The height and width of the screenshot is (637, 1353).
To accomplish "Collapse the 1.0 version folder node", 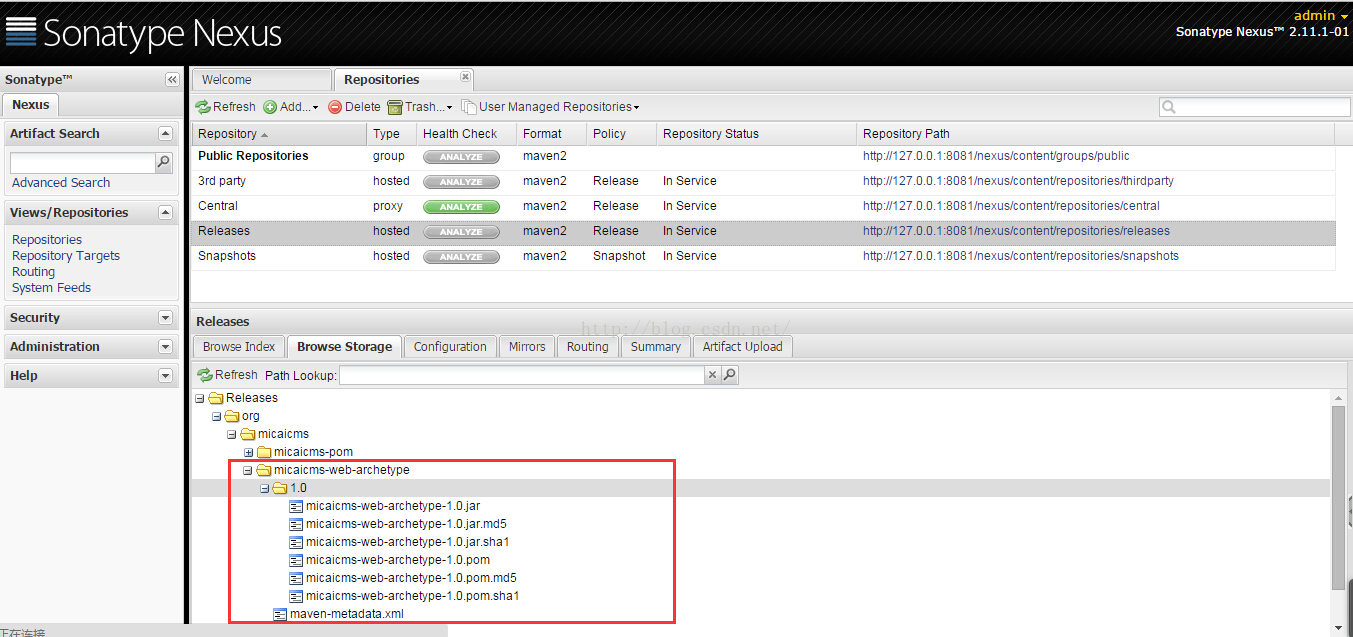I will tap(264, 488).
